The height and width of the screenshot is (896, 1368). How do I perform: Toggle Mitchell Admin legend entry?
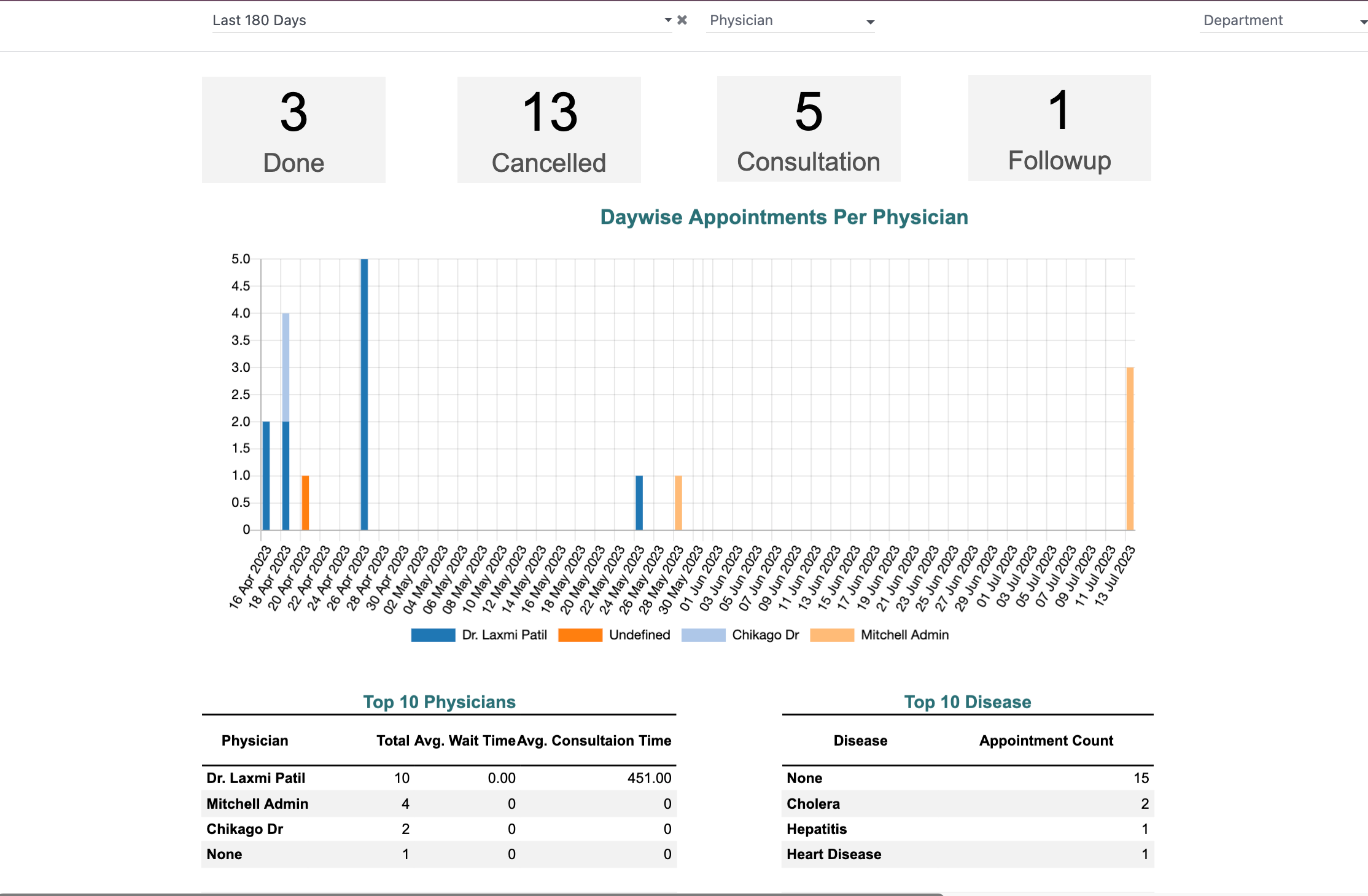pos(832,635)
